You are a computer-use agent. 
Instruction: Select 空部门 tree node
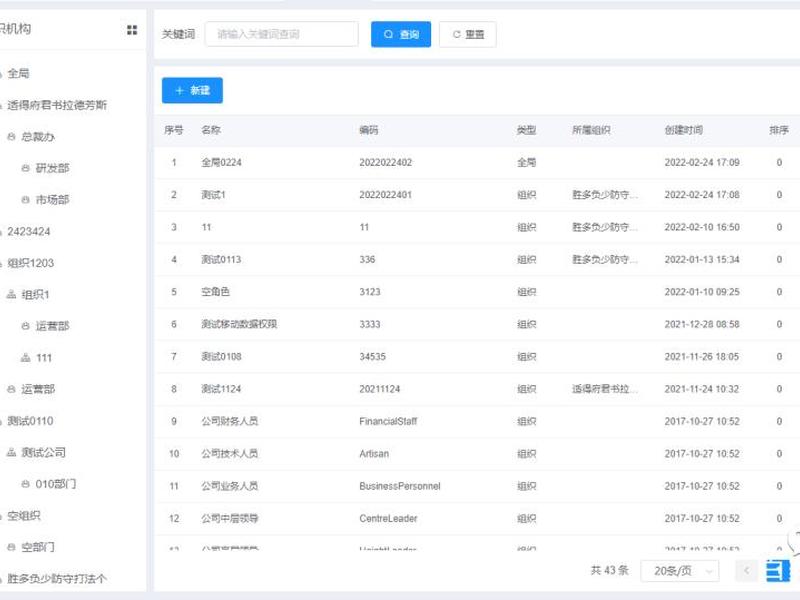38,547
